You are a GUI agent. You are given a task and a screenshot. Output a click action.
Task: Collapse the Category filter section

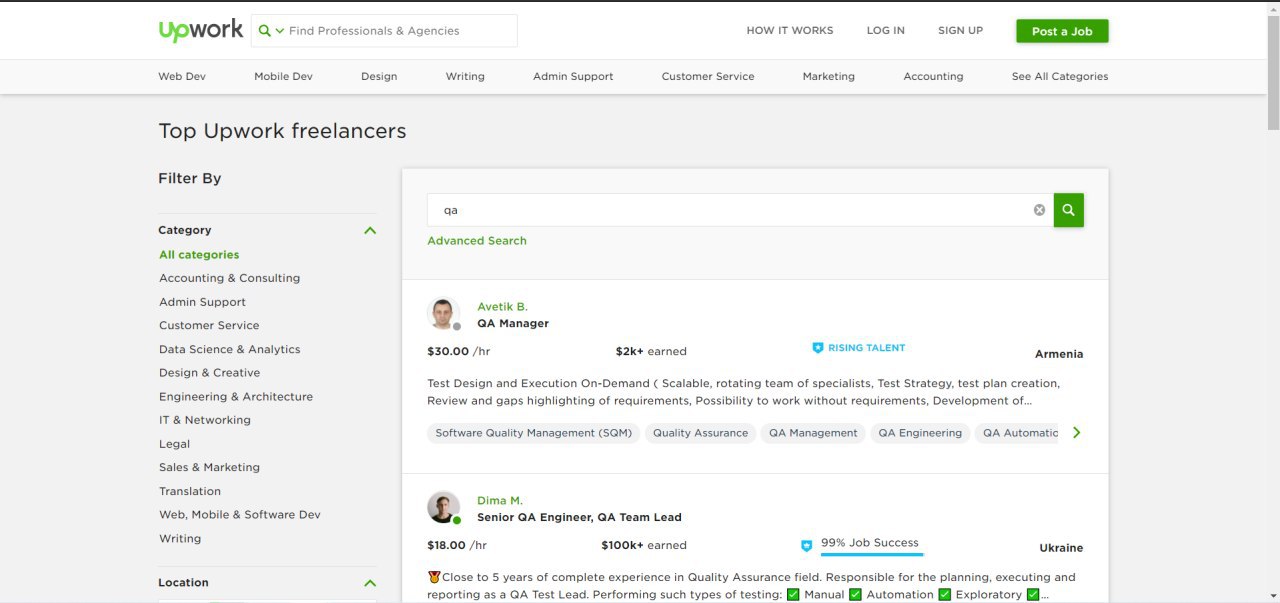(x=370, y=230)
